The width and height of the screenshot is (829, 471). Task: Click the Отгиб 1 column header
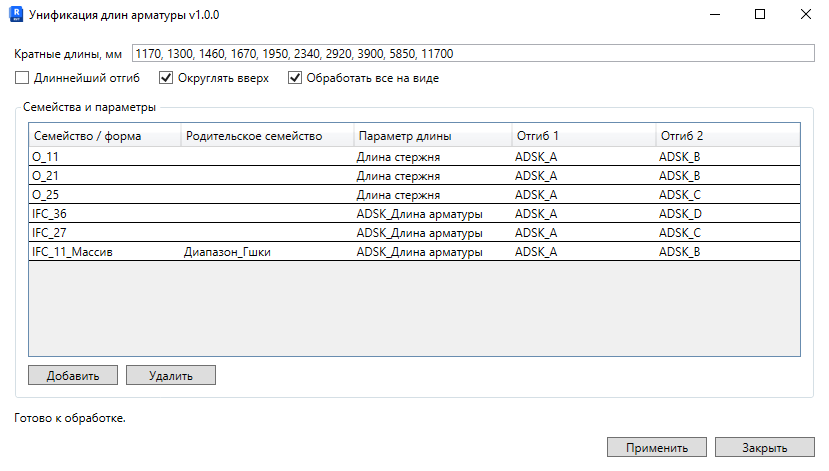point(584,136)
